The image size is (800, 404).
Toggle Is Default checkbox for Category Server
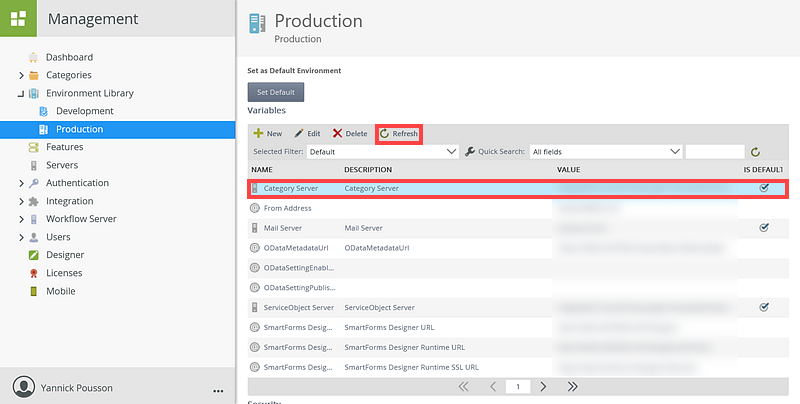pyautogui.click(x=764, y=188)
